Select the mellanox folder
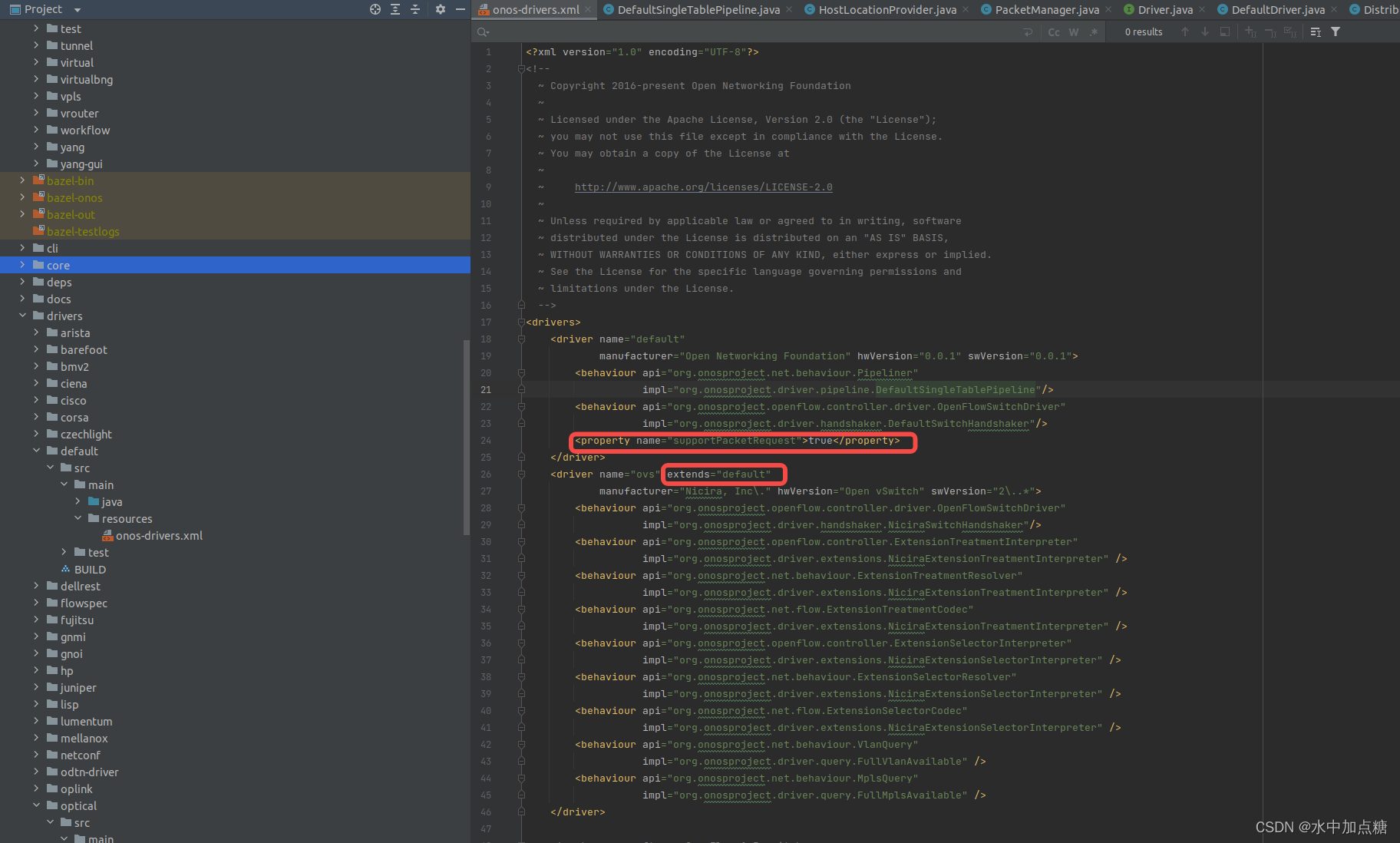 pyautogui.click(x=84, y=739)
